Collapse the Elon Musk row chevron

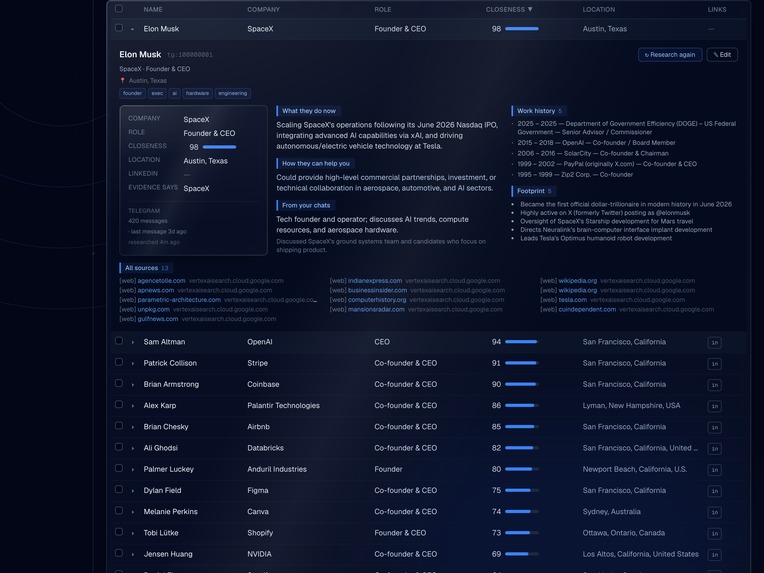(x=133, y=29)
